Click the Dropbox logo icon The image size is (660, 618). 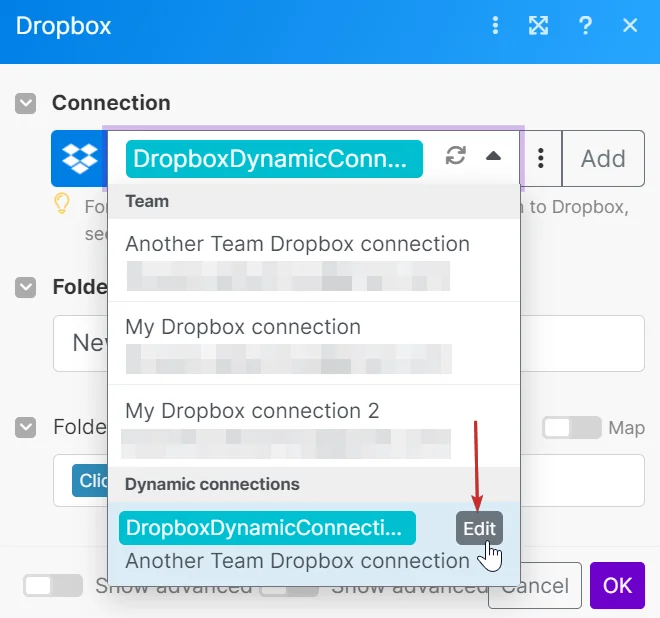(80, 158)
